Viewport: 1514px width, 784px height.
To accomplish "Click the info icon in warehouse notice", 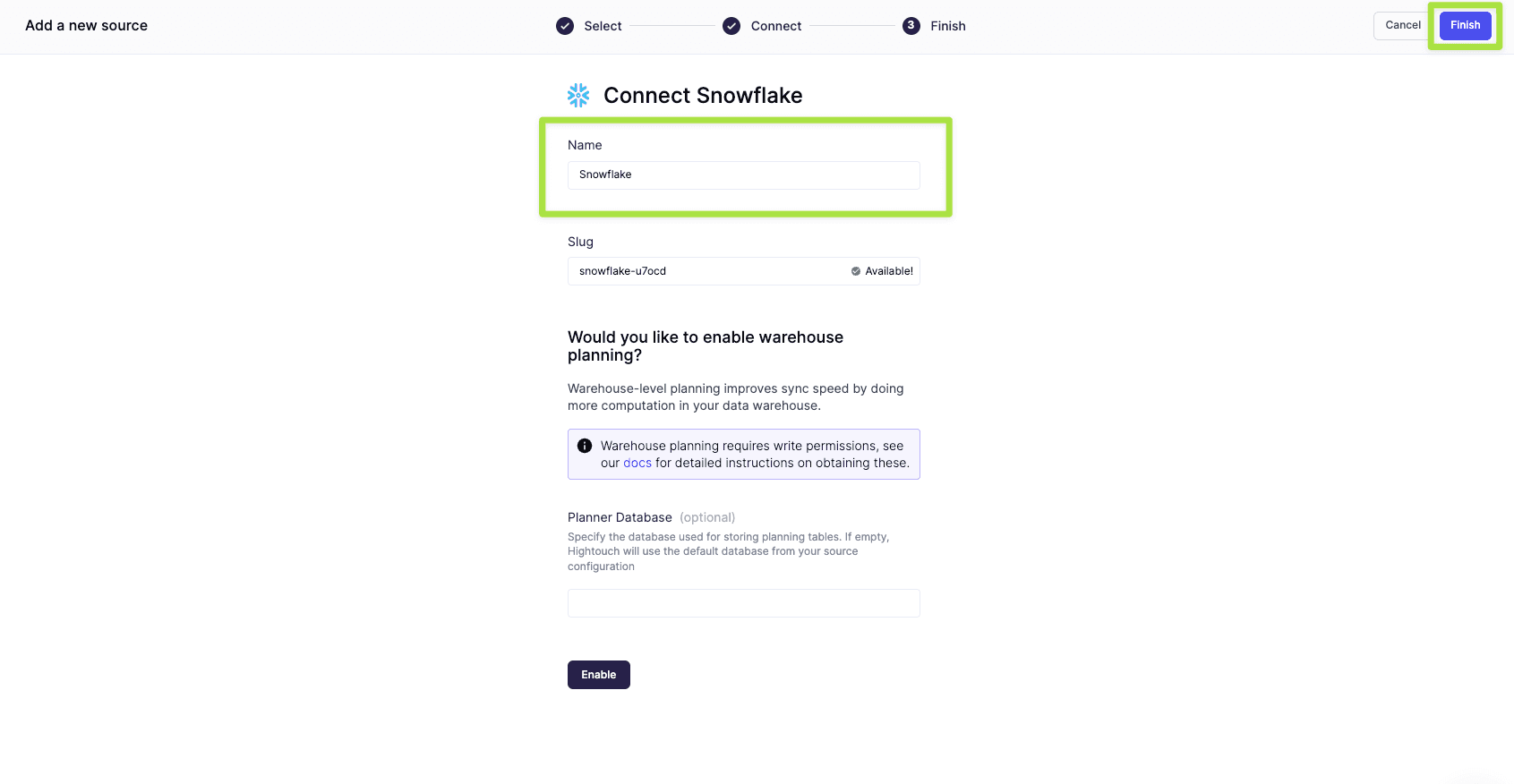I will (x=585, y=446).
